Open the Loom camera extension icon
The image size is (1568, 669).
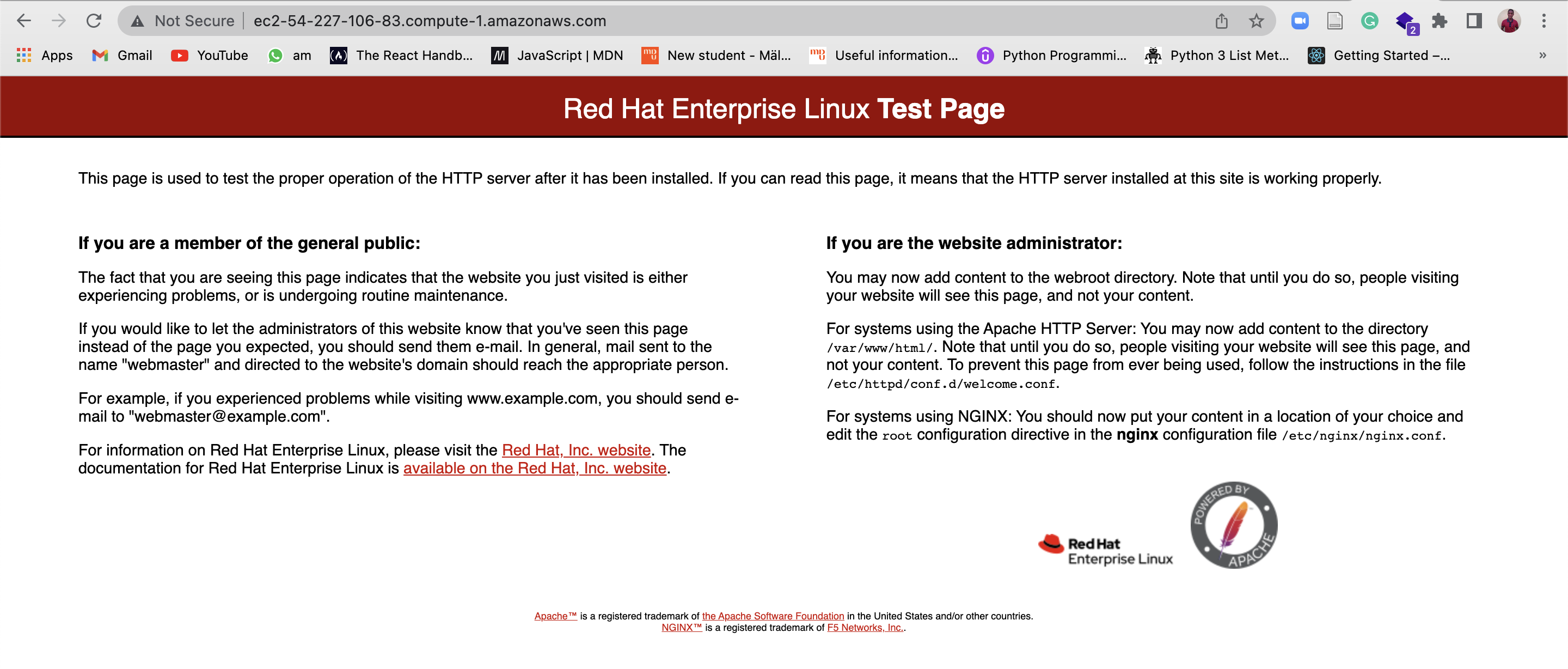pos(1300,20)
